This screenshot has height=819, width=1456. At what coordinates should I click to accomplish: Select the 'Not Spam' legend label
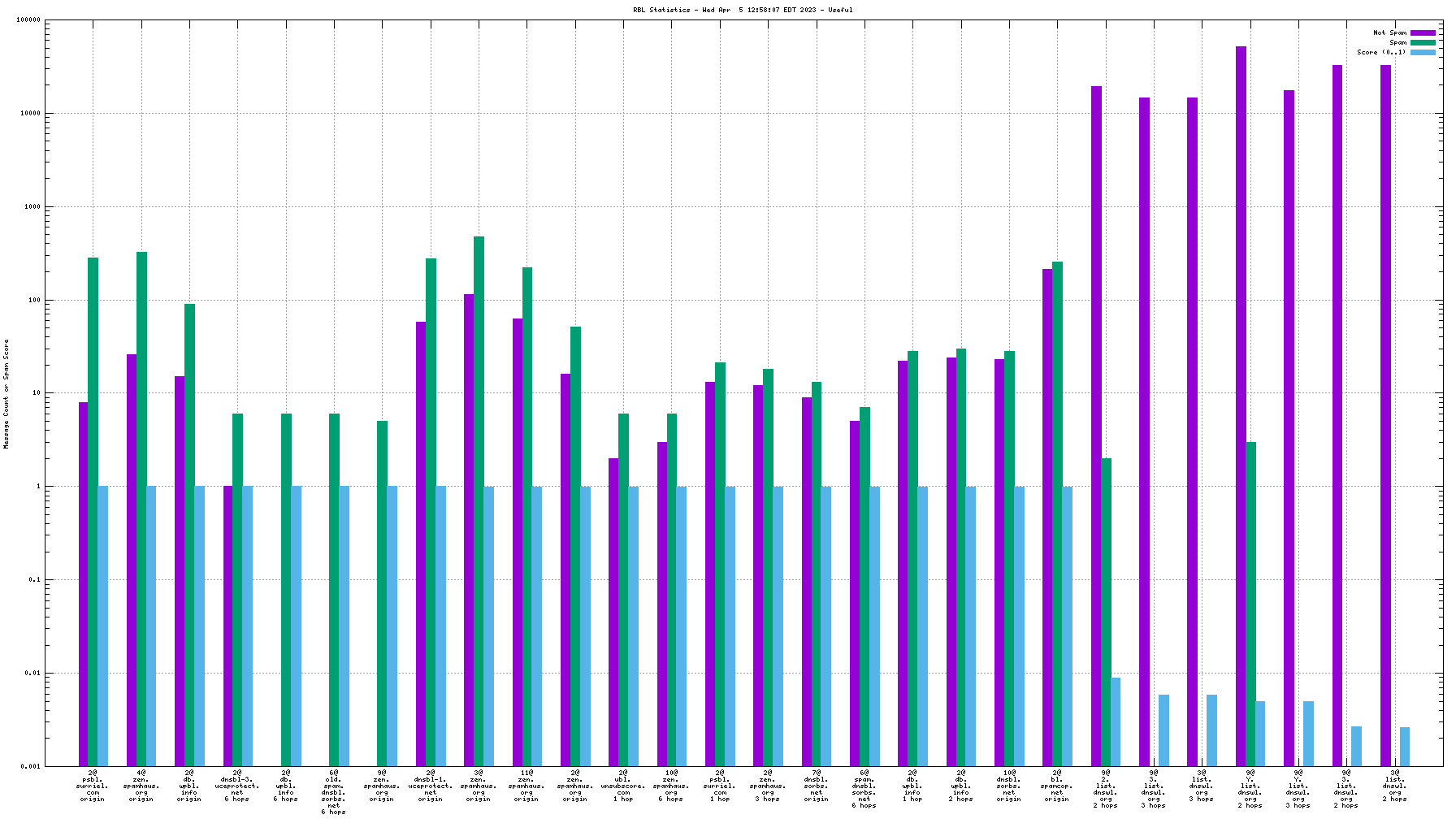[1389, 33]
